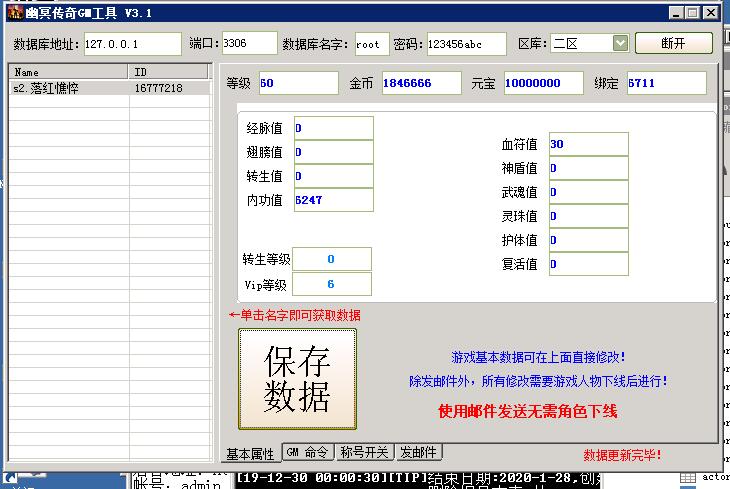730x489 pixels.
Task: Select the 发邮件 tab
Action: pos(418,452)
